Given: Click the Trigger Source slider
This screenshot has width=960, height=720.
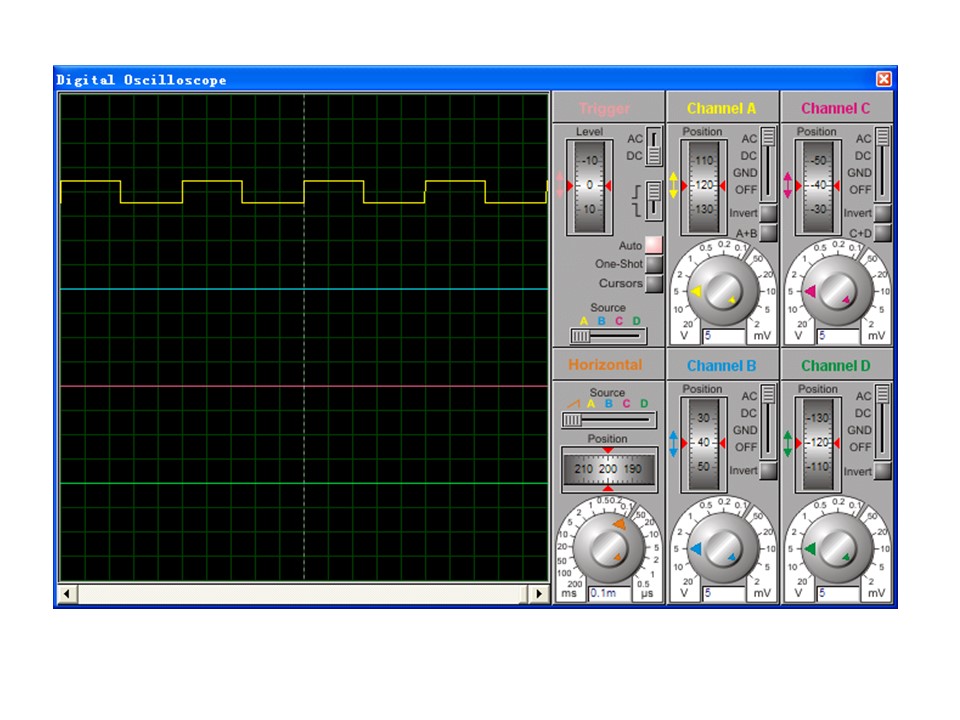Looking at the screenshot, I should tap(607, 336).
